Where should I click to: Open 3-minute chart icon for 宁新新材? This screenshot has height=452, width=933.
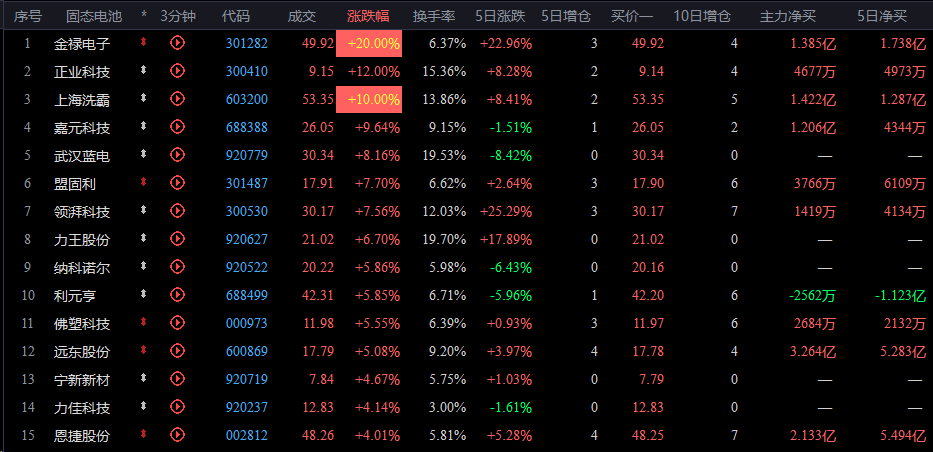pyautogui.click(x=177, y=378)
